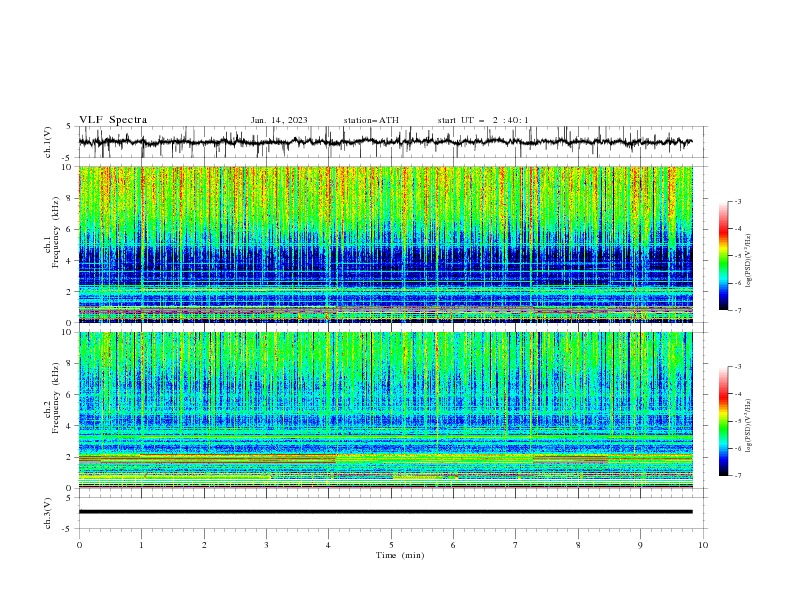Click the time axis tick label '10'
The height and width of the screenshot is (612, 792).
click(703, 545)
